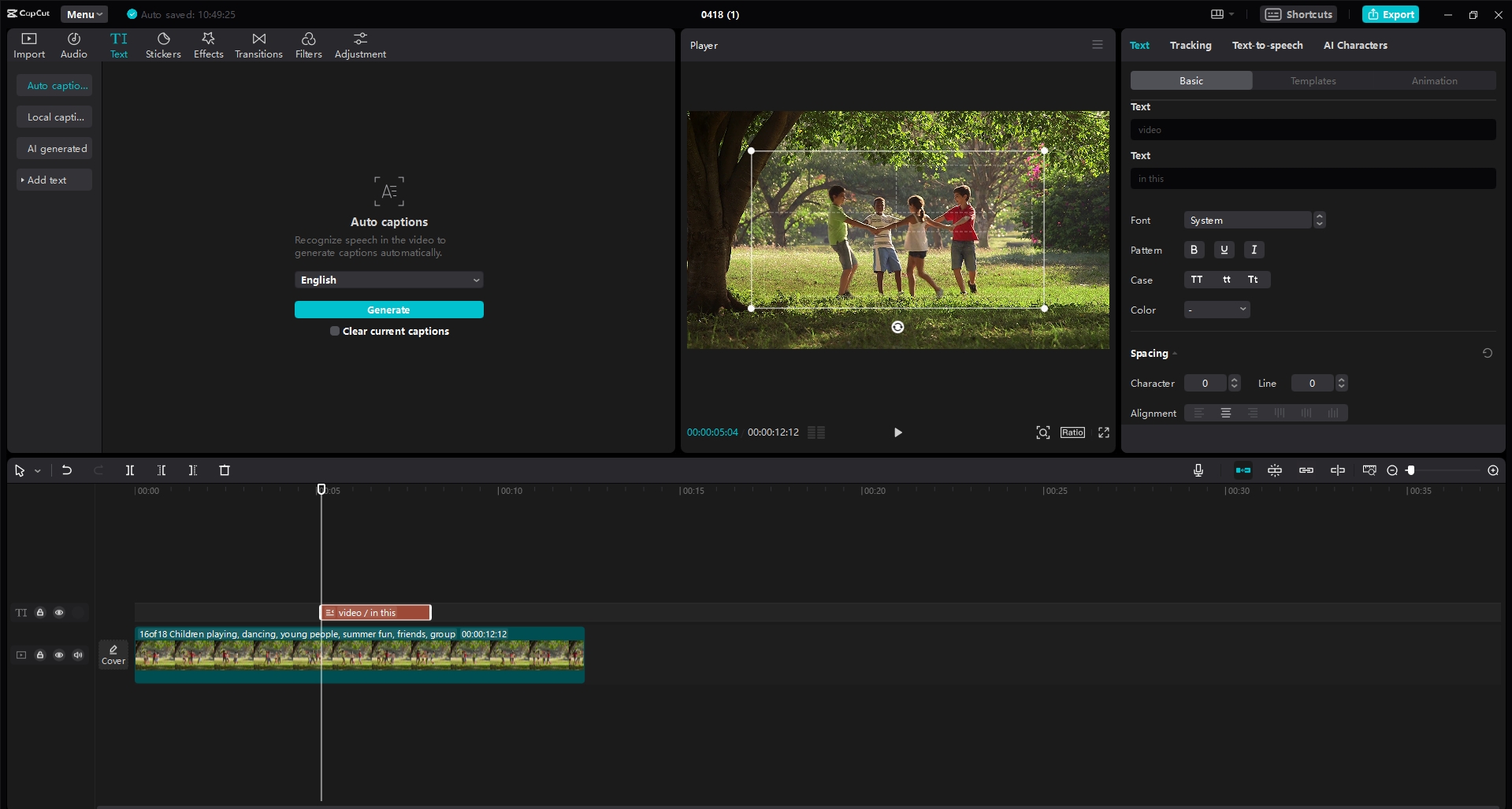Tick the Clear current captions checkbox
Image resolution: width=1512 pixels, height=809 pixels.
pyautogui.click(x=335, y=331)
